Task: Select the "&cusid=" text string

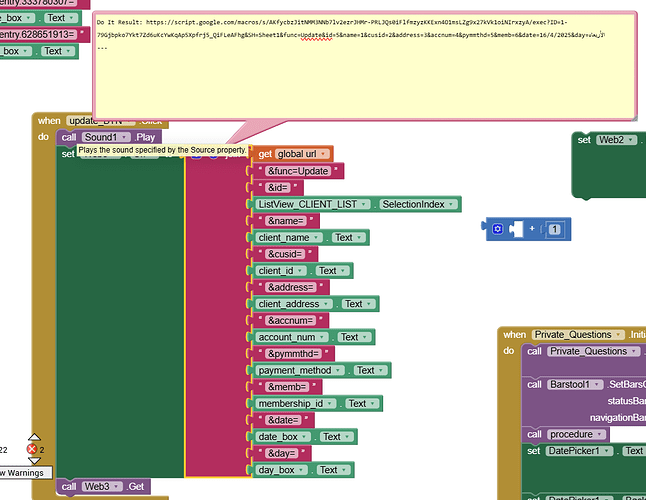Action: pyautogui.click(x=285, y=254)
